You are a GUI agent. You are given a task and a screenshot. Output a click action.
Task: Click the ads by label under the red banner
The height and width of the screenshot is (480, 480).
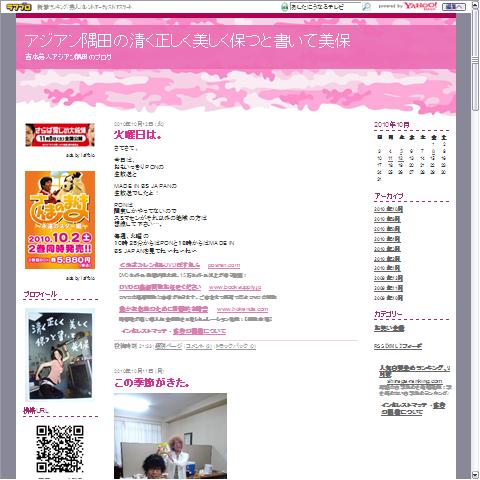click(x=80, y=155)
